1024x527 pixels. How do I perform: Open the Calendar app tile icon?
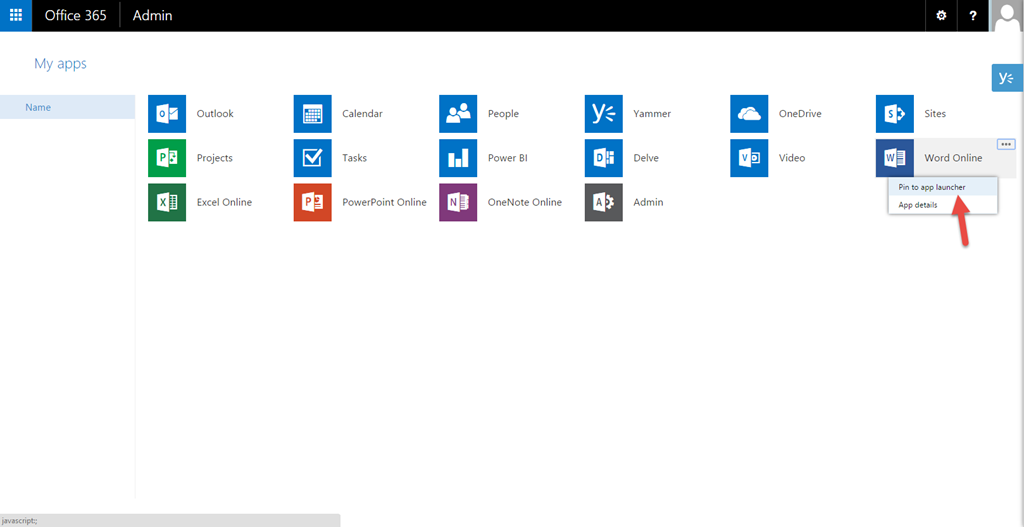pyautogui.click(x=313, y=114)
